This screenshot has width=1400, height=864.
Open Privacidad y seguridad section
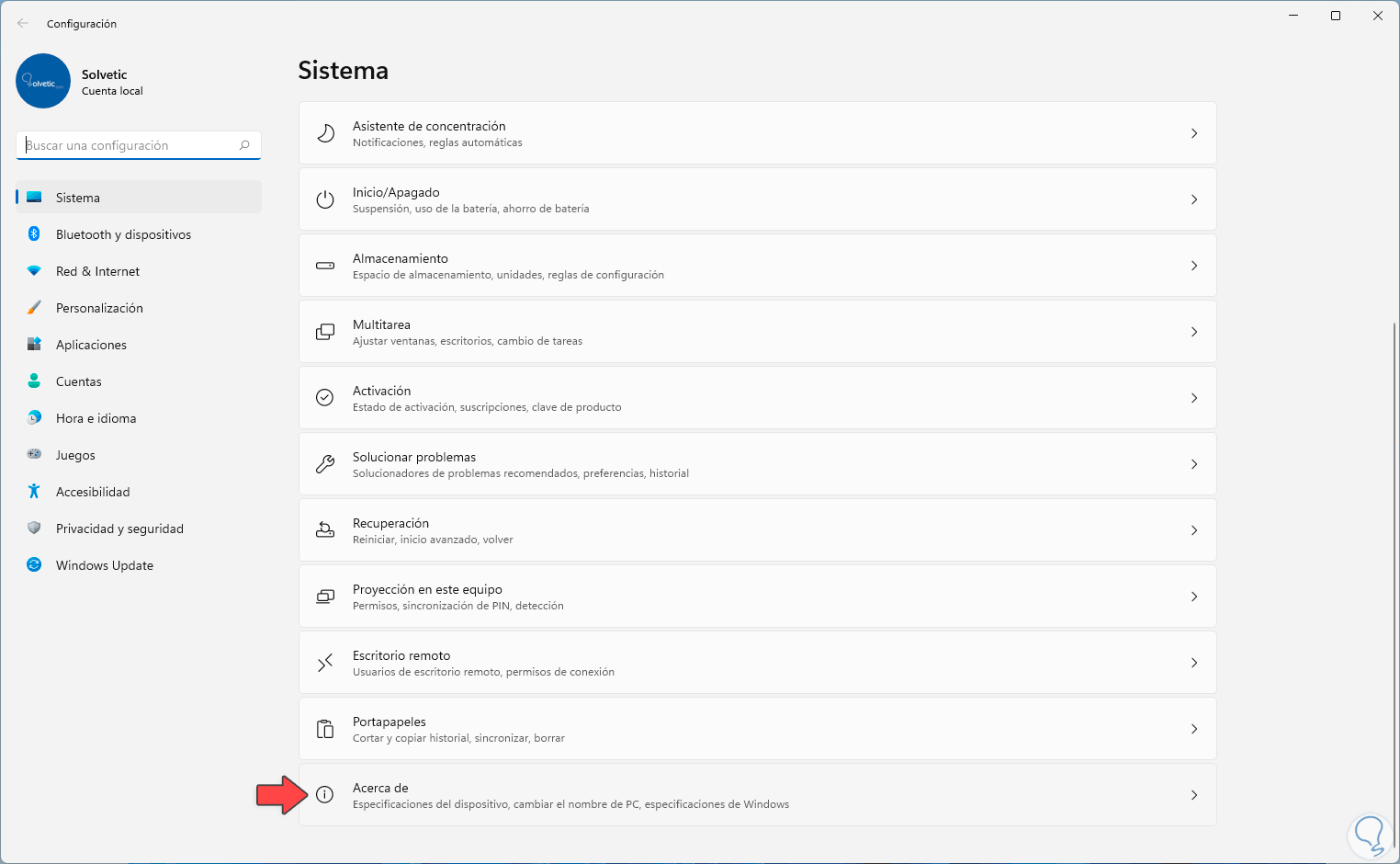(x=119, y=529)
